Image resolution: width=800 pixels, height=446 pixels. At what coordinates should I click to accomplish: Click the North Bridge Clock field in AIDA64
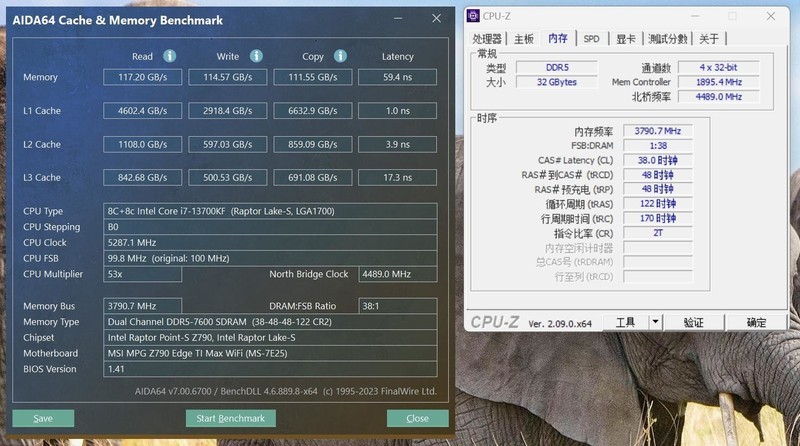397,274
